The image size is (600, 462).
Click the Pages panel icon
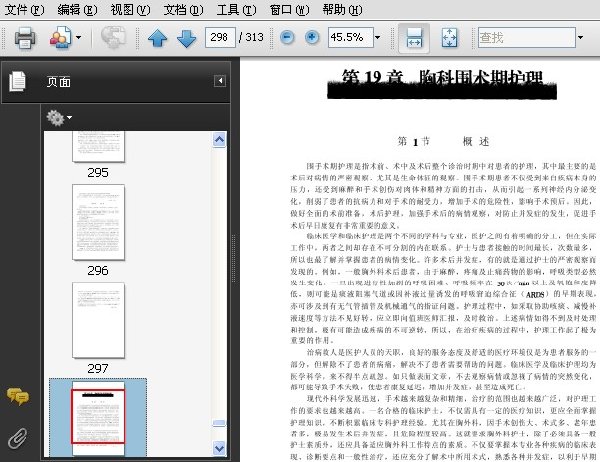click(x=17, y=81)
